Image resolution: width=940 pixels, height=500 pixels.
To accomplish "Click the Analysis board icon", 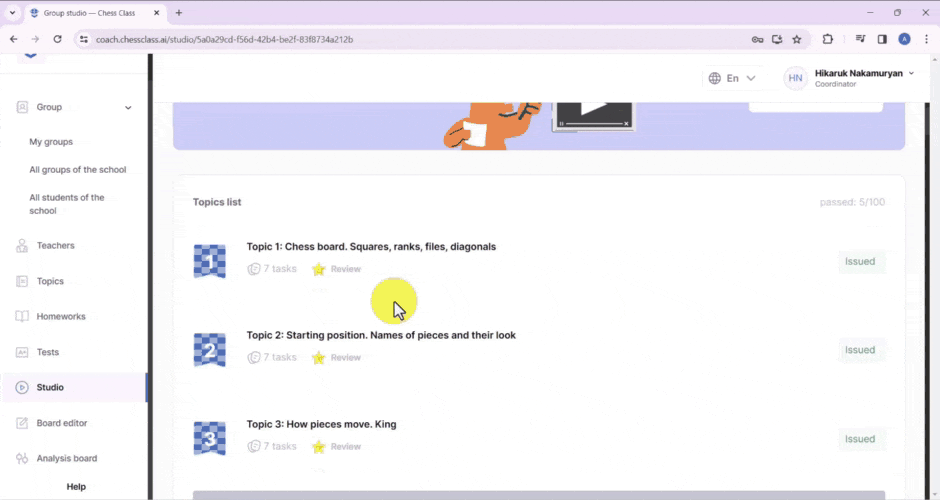I will coord(22,459).
